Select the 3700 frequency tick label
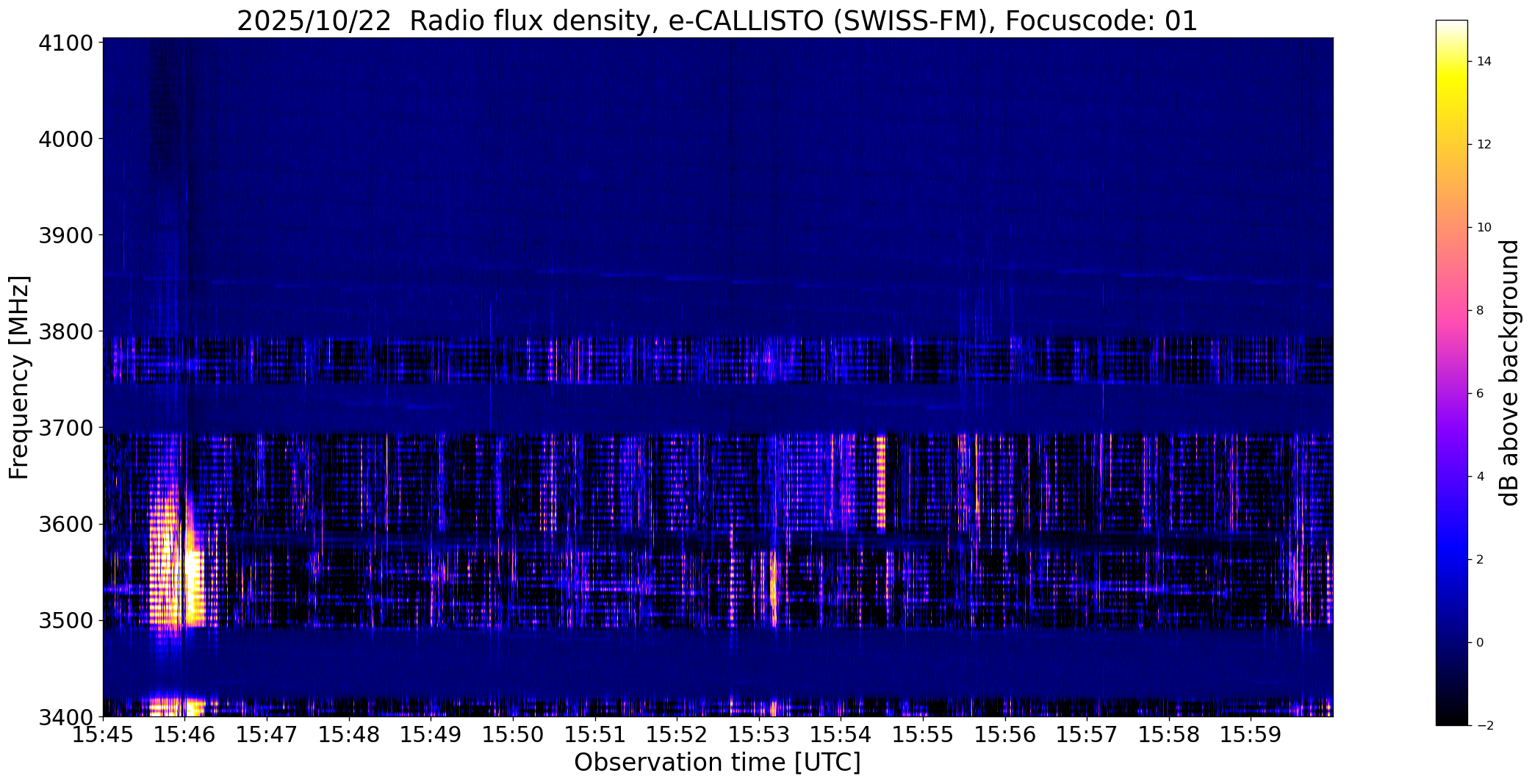This screenshot has height=784, width=1532. tap(65, 428)
